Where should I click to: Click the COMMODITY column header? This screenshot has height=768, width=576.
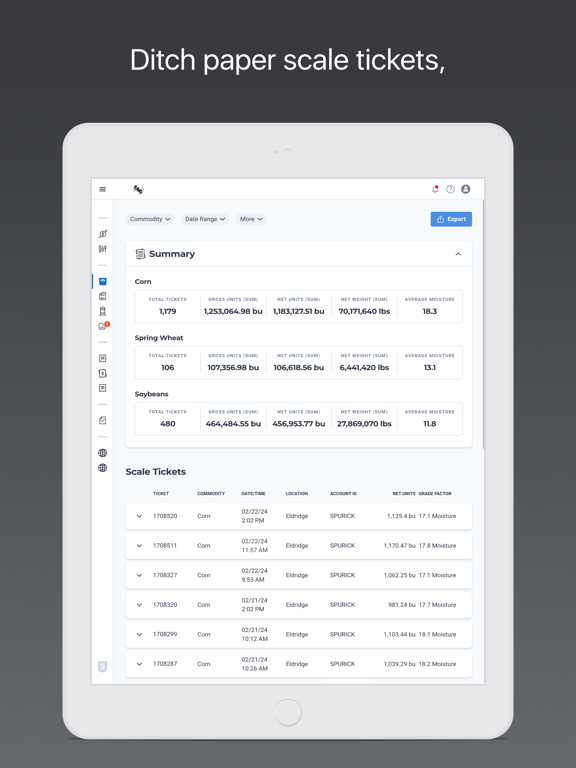(211, 494)
